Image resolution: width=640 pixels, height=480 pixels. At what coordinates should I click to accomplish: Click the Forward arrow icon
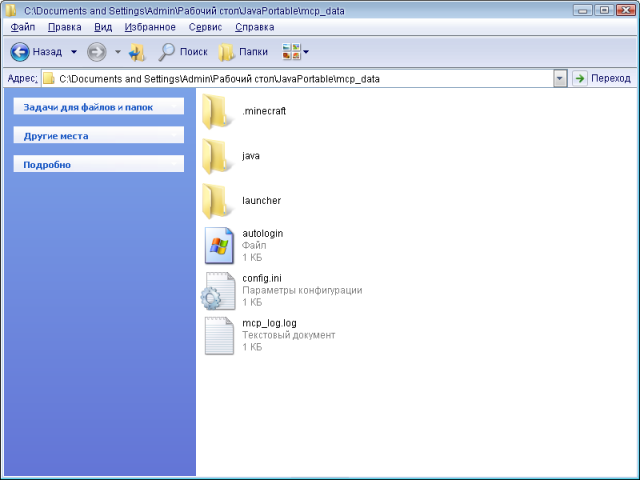[96, 51]
